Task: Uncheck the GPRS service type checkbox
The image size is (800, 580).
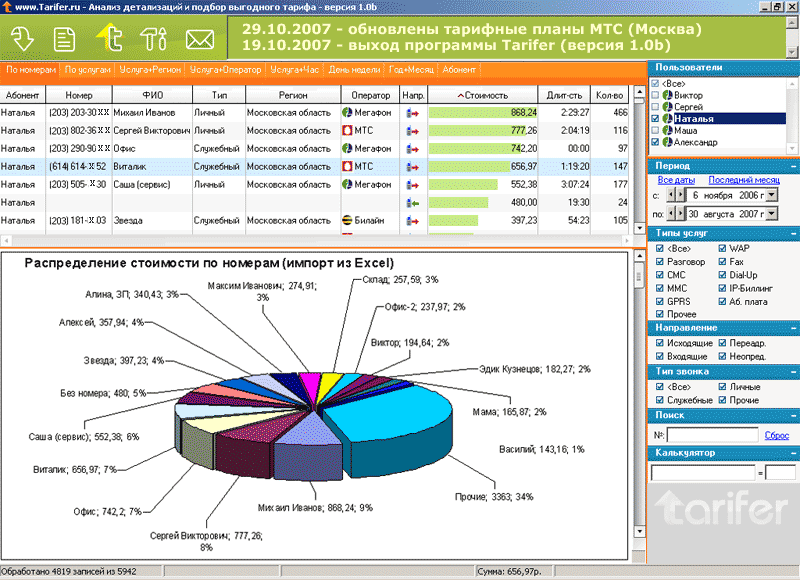Action: click(x=658, y=301)
